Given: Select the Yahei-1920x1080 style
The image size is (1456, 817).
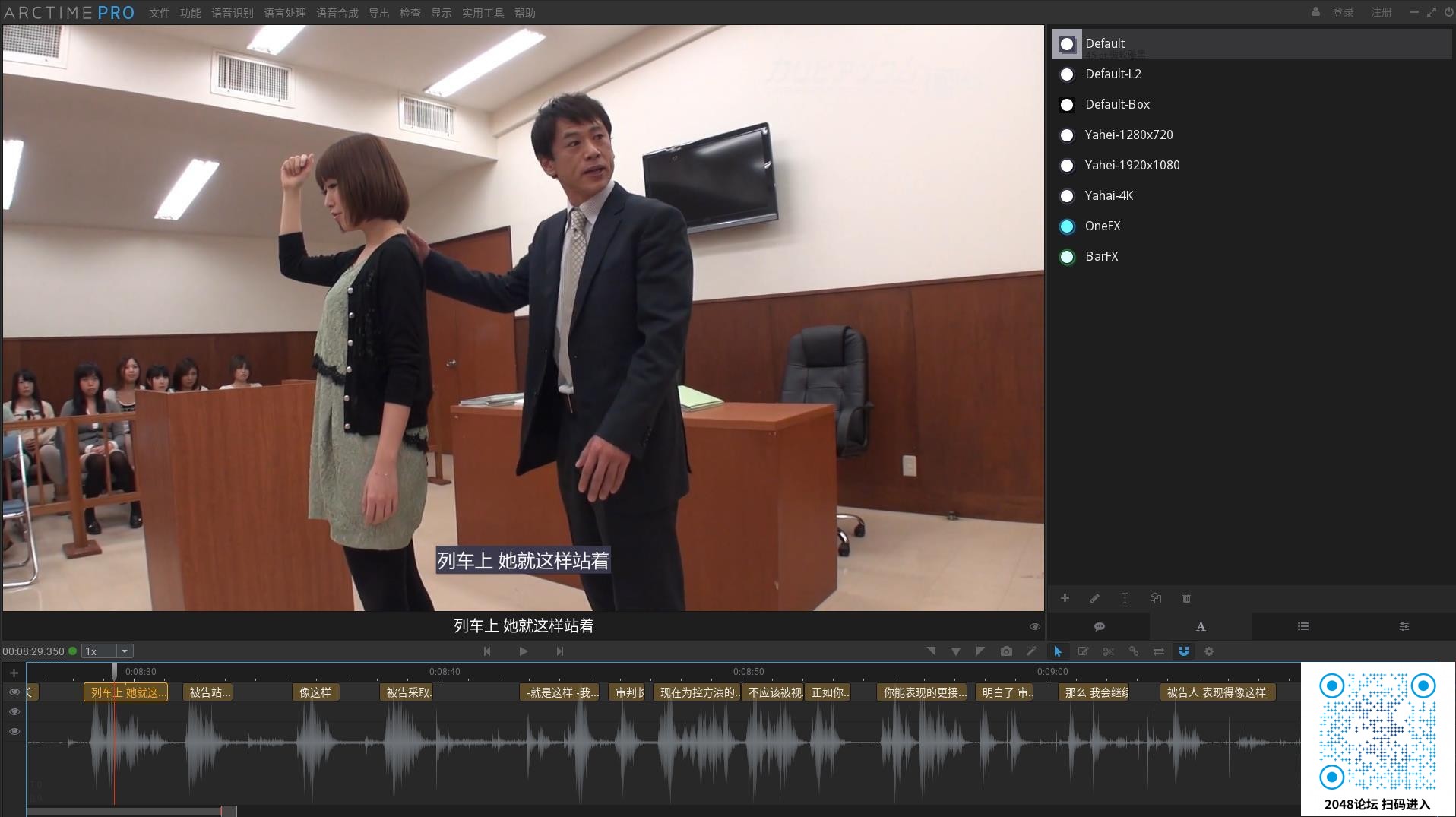Looking at the screenshot, I should click(1252, 166).
